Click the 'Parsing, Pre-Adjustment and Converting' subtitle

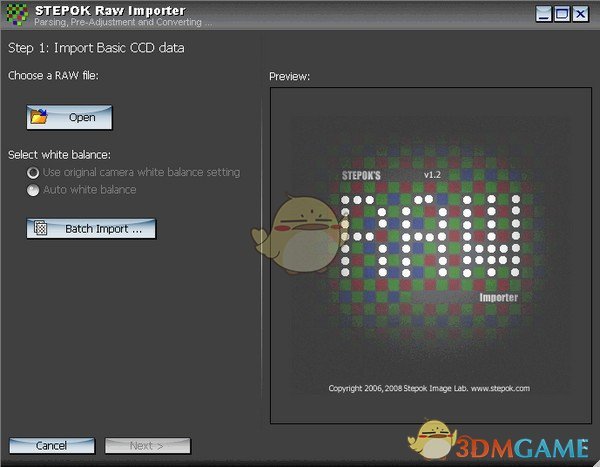(123, 22)
